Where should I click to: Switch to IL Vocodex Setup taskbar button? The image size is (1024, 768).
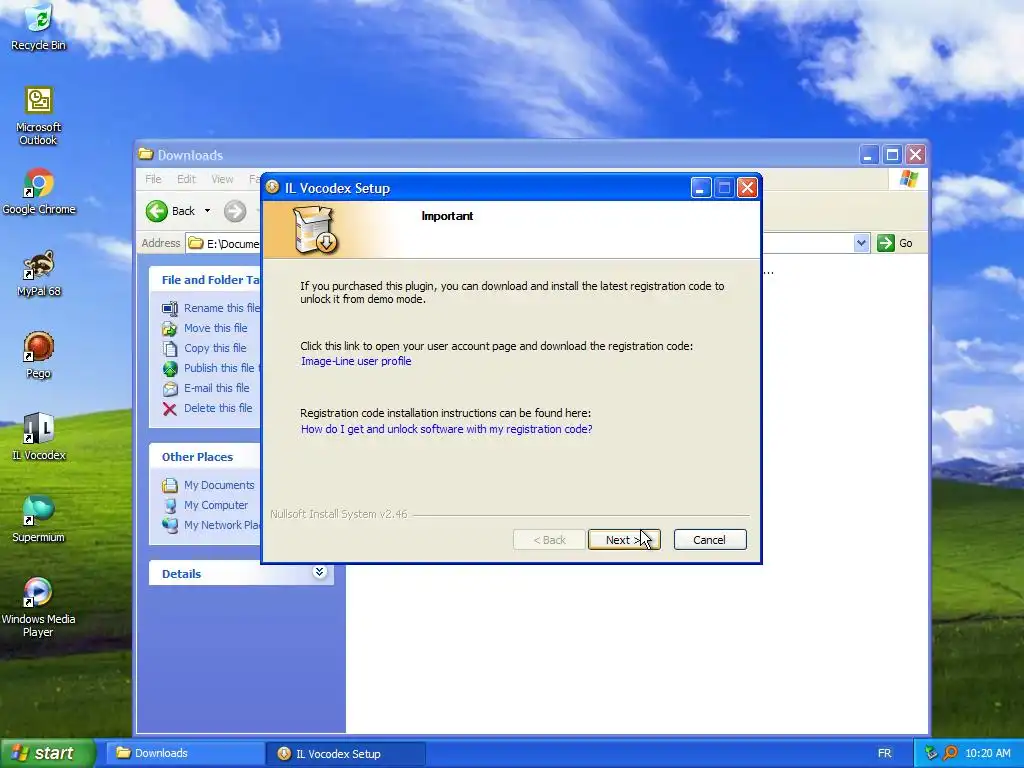[346, 754]
